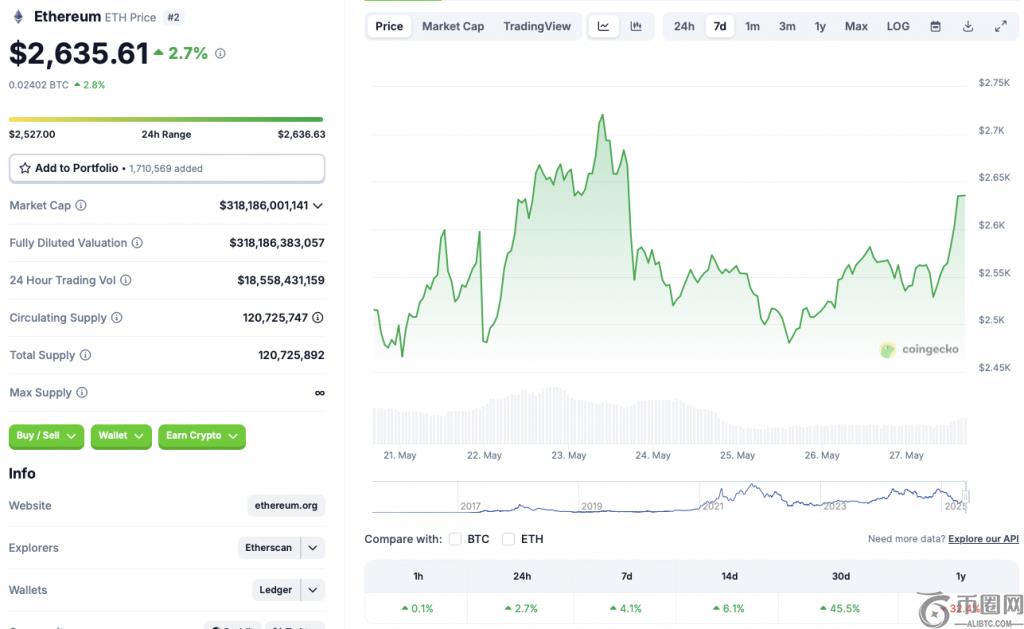Open the Earn Crypto dropdown
Viewport: 1024px width, 629px height.
coord(201,436)
